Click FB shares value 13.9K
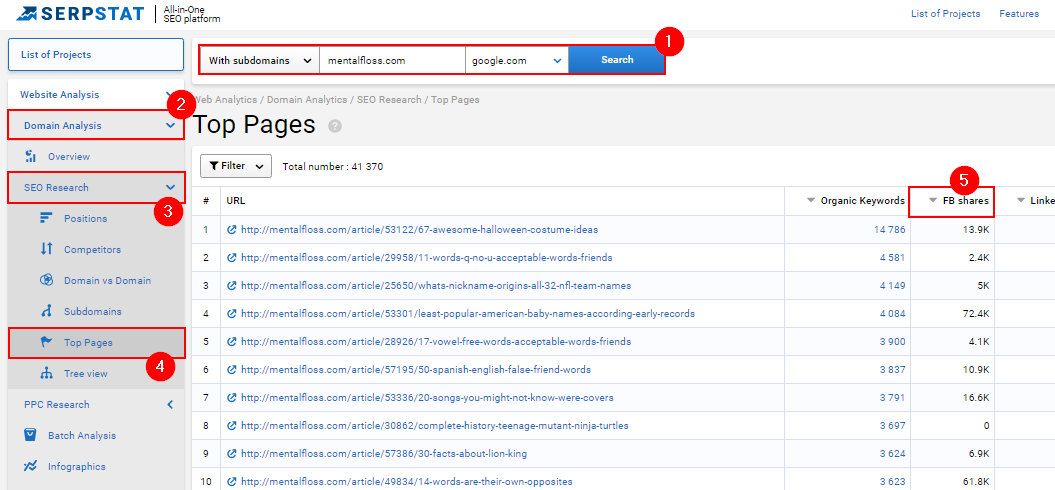Screen dimensions: 1055x490 pos(978,230)
